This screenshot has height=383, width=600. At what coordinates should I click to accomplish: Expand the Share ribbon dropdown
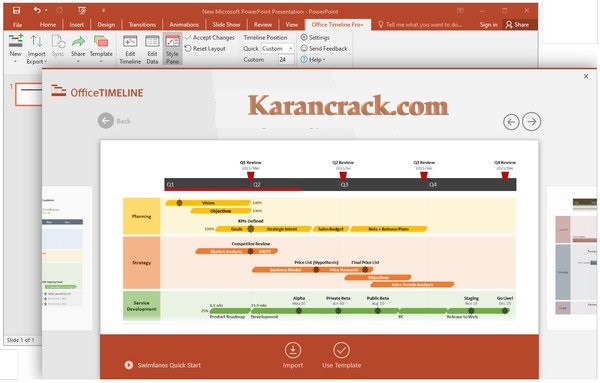pyautogui.click(x=78, y=49)
